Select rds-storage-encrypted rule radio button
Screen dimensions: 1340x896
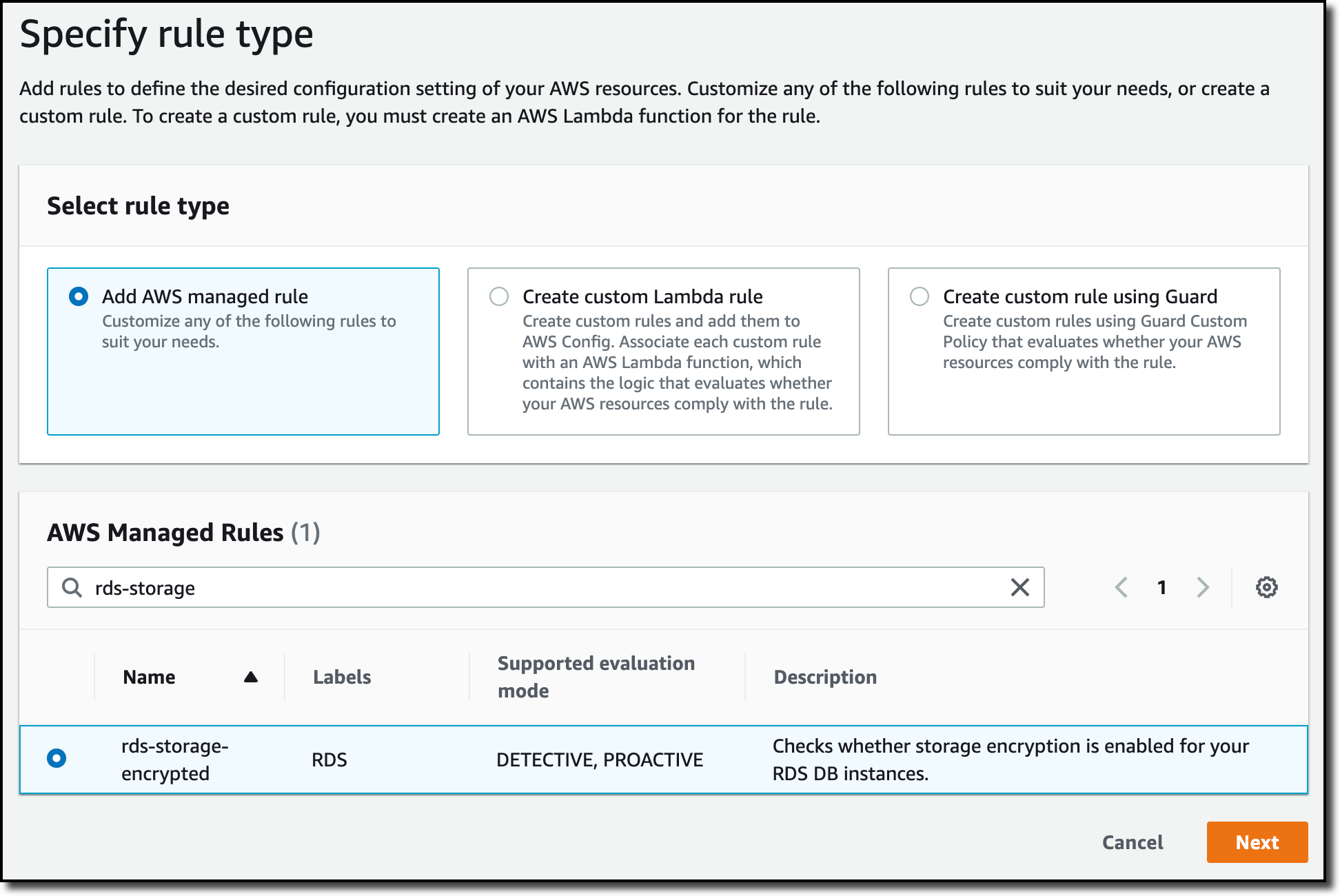pyautogui.click(x=57, y=758)
